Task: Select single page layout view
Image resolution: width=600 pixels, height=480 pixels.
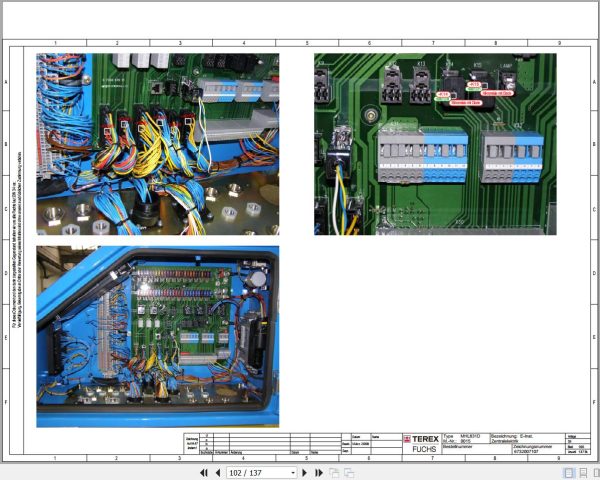Action: coord(569,473)
